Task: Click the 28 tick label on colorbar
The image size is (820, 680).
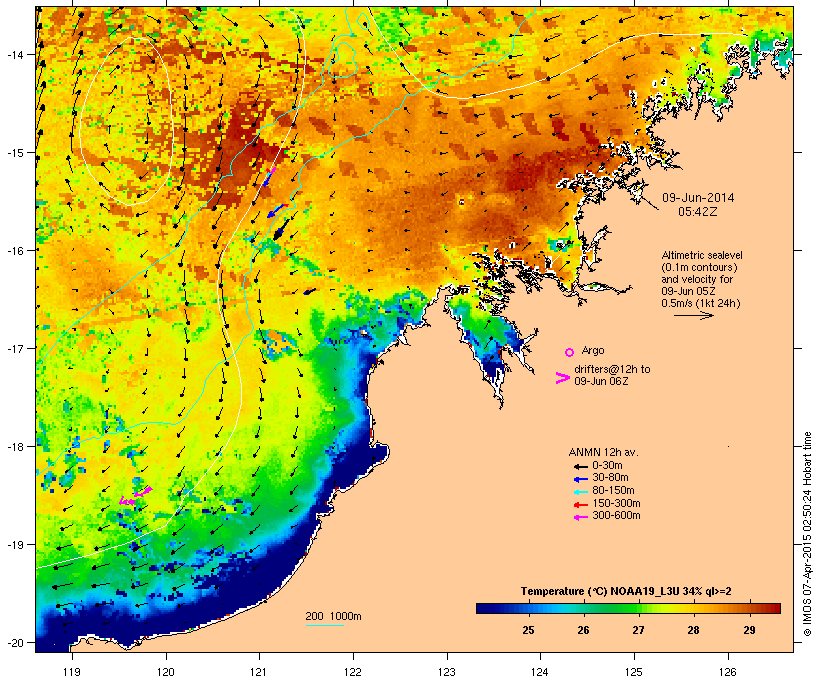Action: click(x=693, y=630)
